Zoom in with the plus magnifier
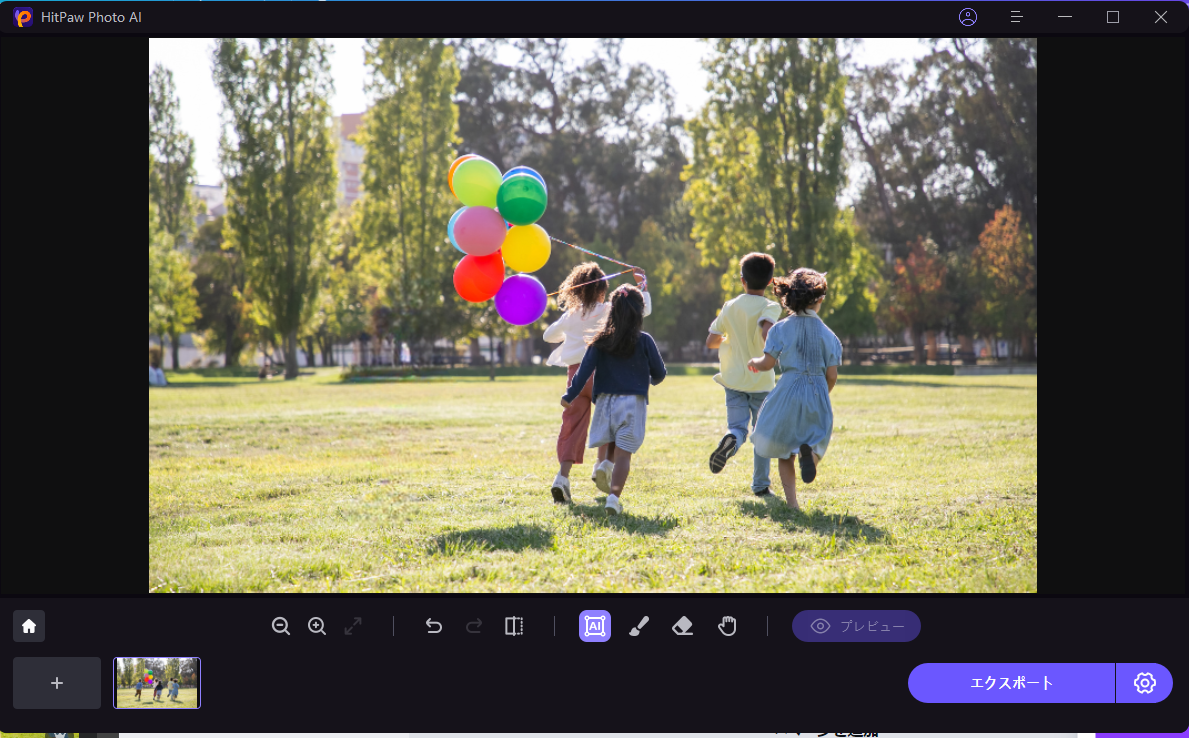The width and height of the screenshot is (1189, 738). [x=317, y=626]
